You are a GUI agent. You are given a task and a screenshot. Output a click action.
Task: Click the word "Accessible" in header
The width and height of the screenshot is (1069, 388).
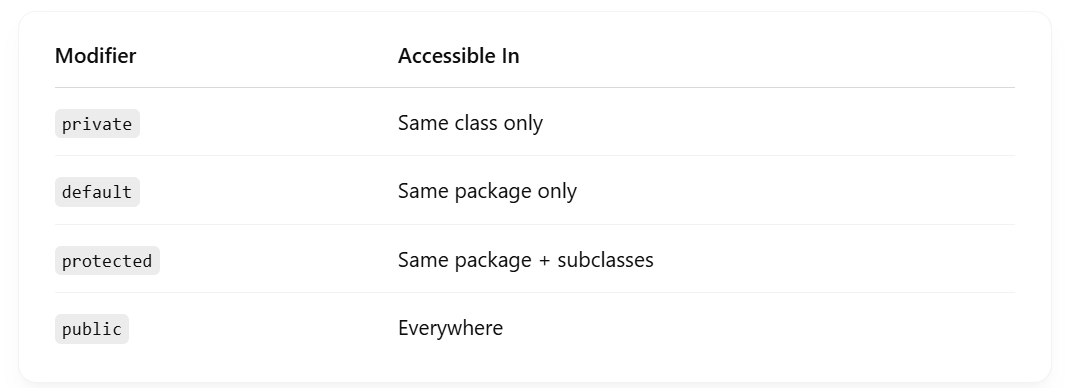point(447,56)
